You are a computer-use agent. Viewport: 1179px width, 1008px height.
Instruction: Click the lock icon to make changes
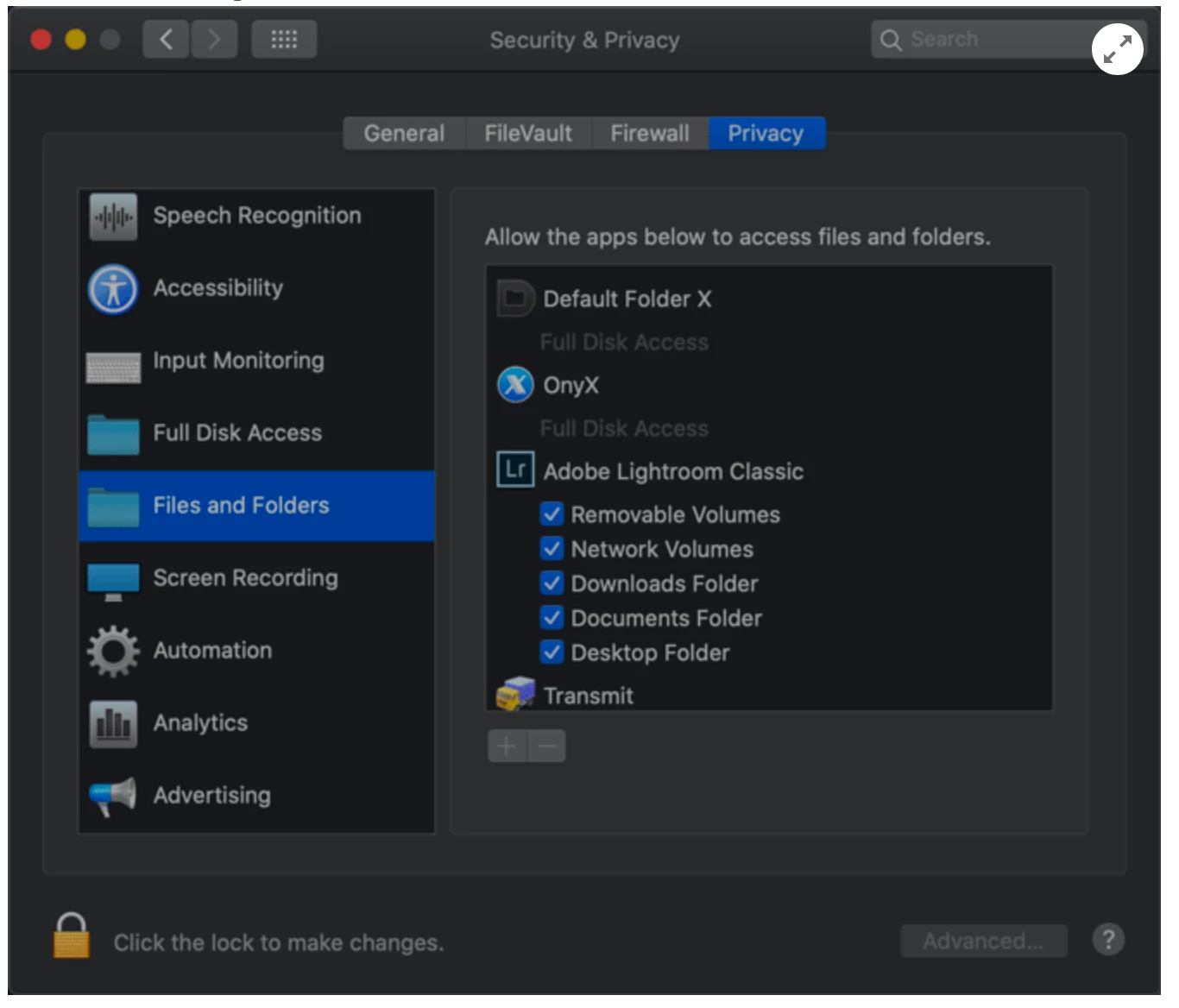(71, 936)
